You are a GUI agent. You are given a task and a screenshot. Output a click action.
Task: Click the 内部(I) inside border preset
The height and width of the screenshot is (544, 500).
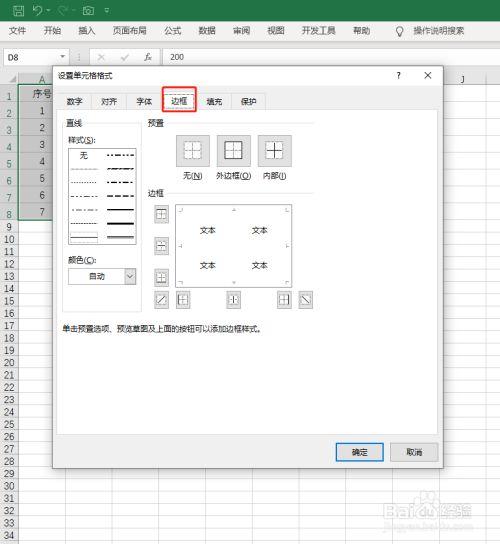[274, 151]
